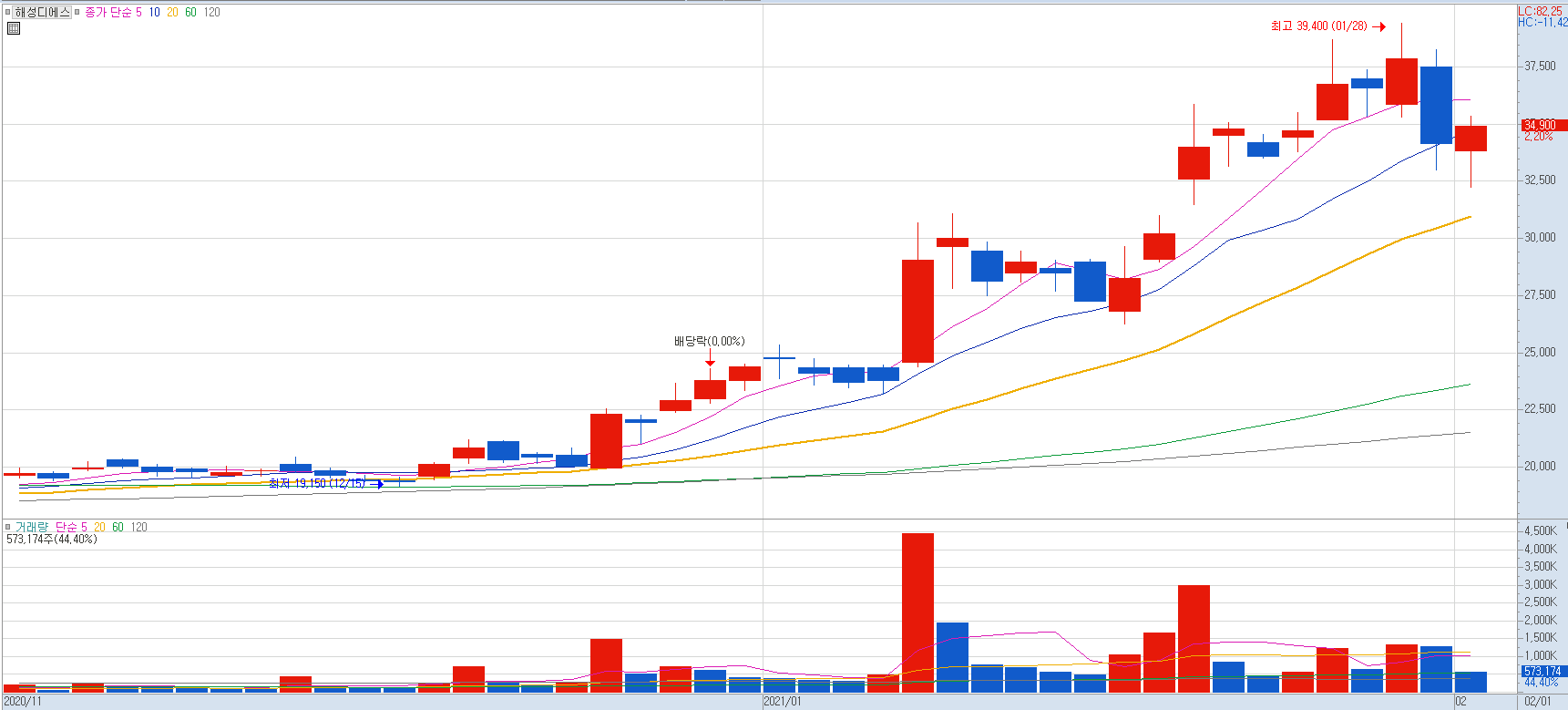The width and height of the screenshot is (1568, 710).
Task: Click the tallest red volume bar
Action: [x=917, y=613]
